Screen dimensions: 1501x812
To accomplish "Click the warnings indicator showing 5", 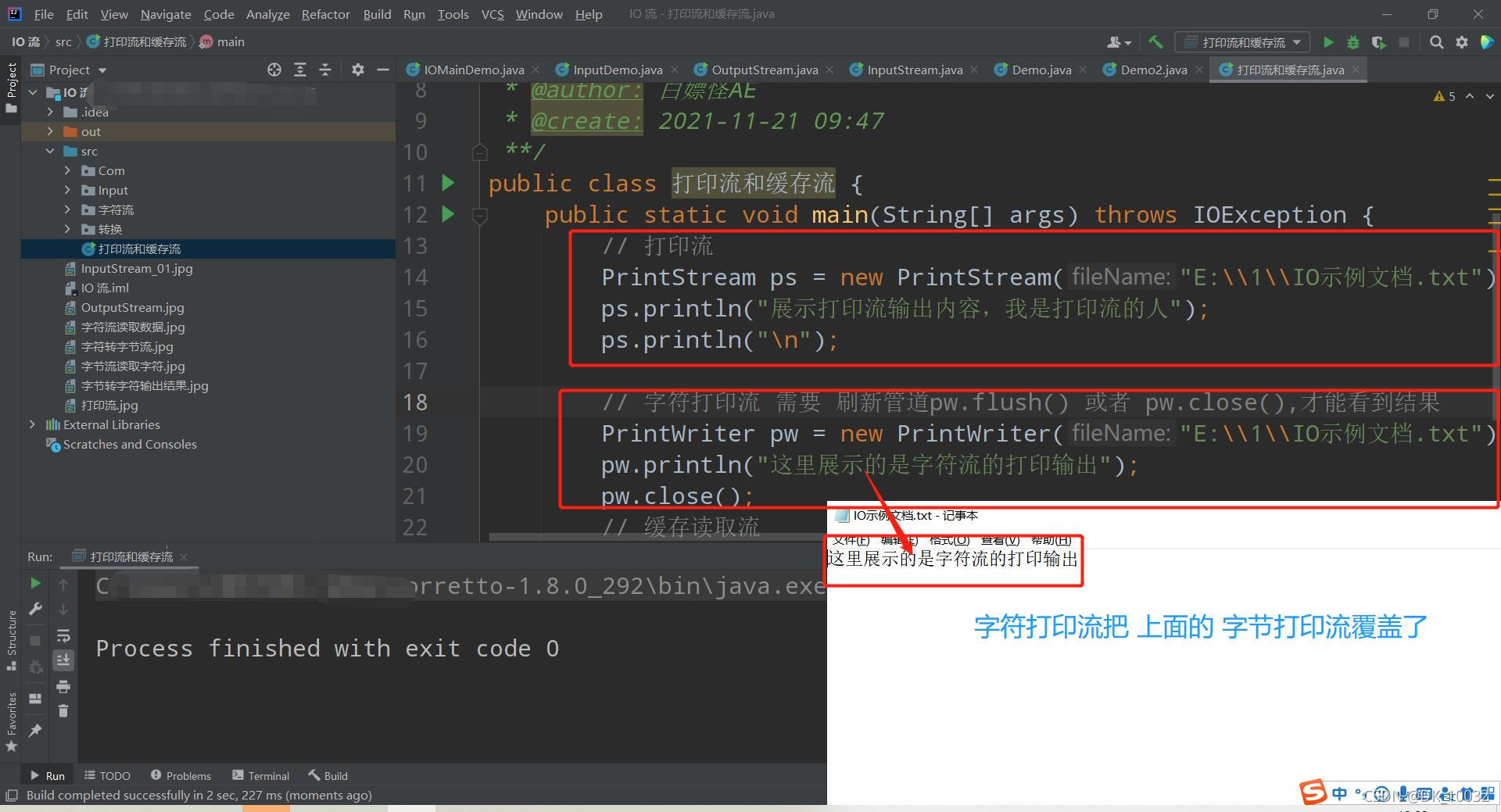I will pyautogui.click(x=1445, y=96).
